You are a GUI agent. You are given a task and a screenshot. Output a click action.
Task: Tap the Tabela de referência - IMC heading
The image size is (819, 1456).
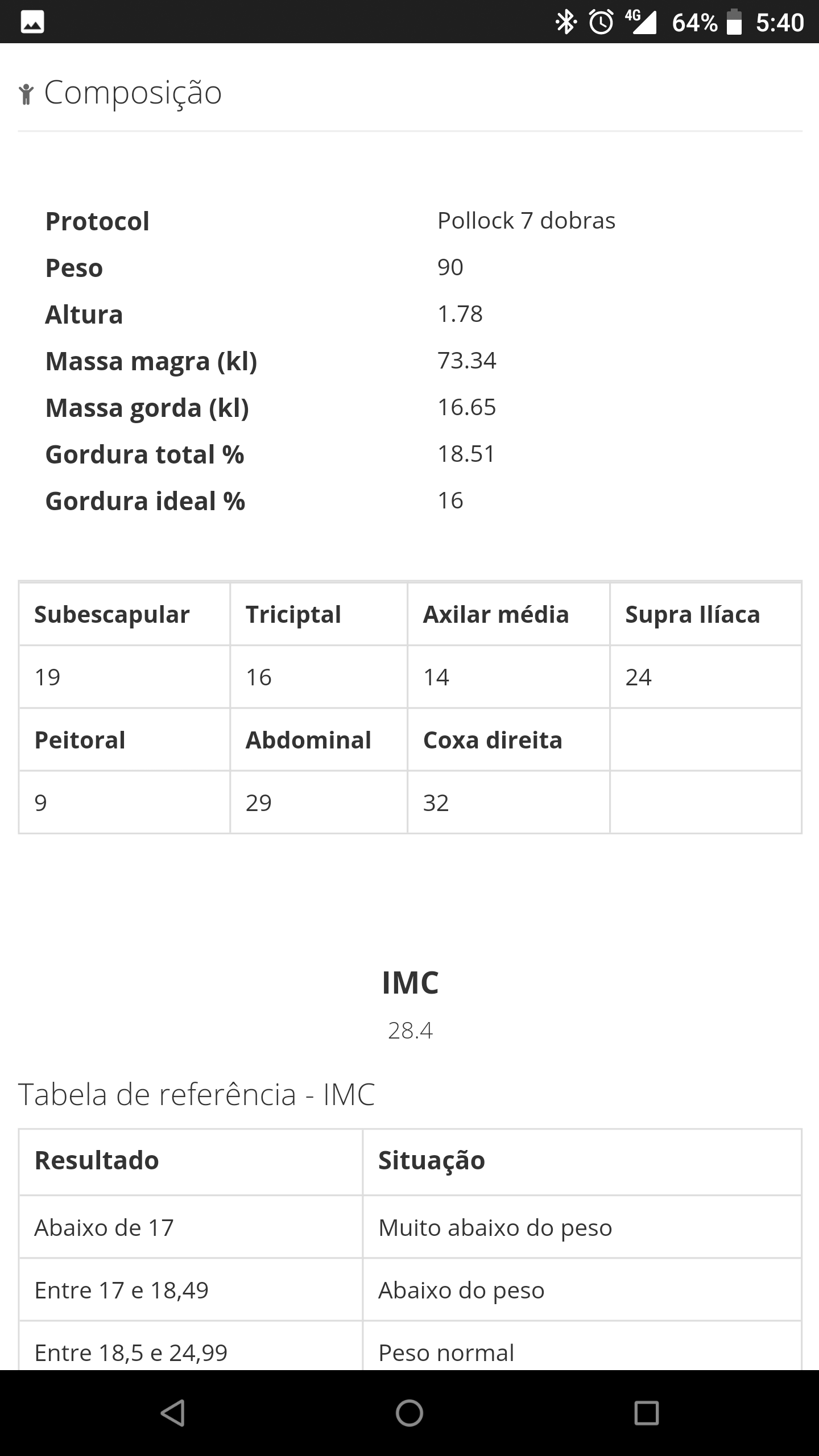pos(197,1094)
